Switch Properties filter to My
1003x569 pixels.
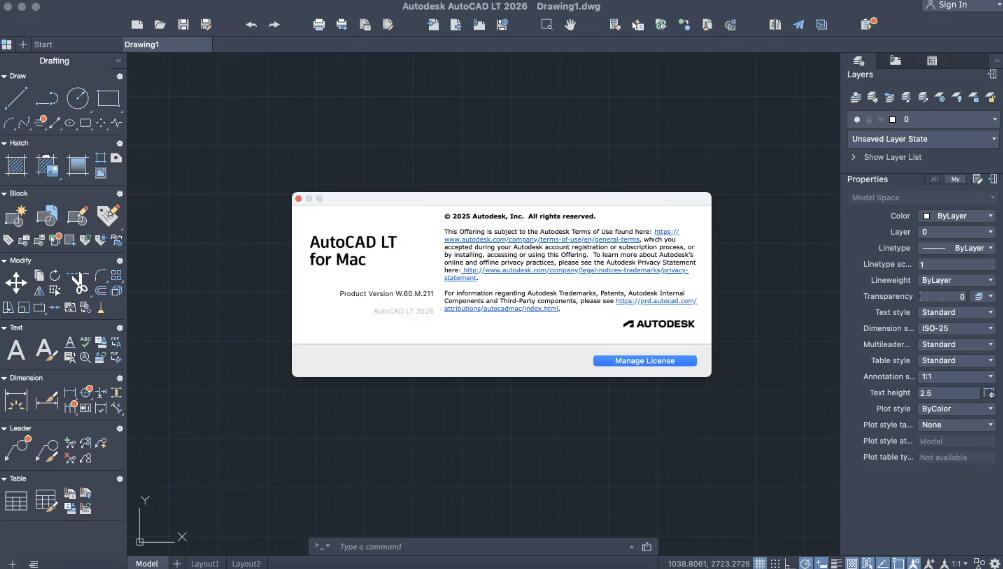tap(955, 180)
